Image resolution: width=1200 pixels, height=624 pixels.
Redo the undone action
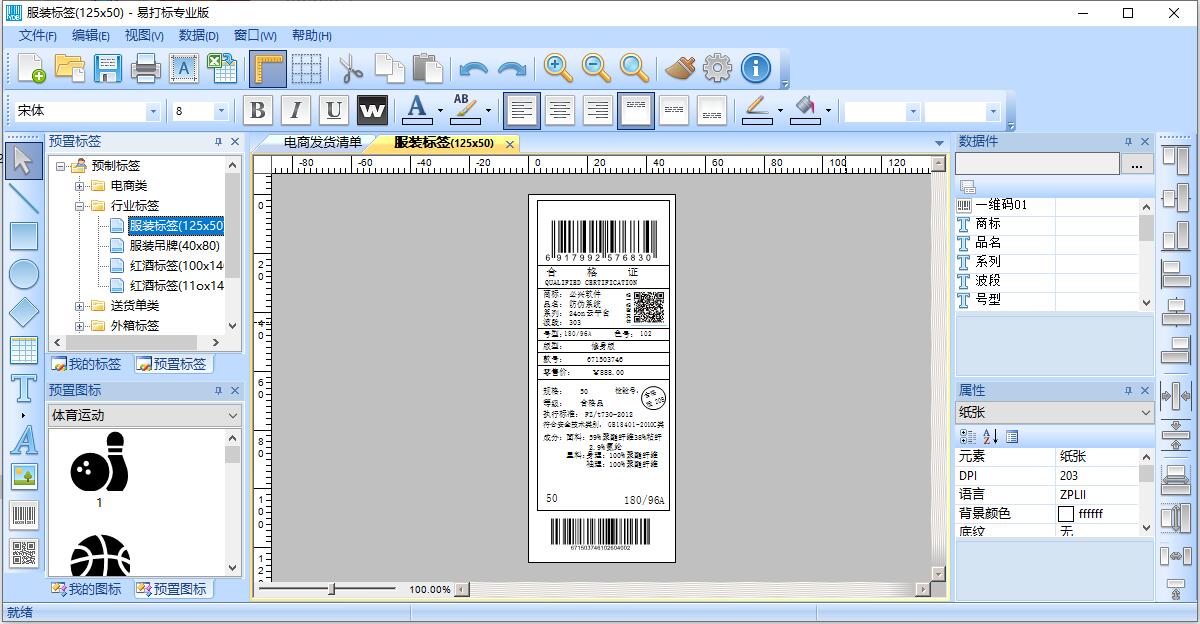pyautogui.click(x=512, y=68)
